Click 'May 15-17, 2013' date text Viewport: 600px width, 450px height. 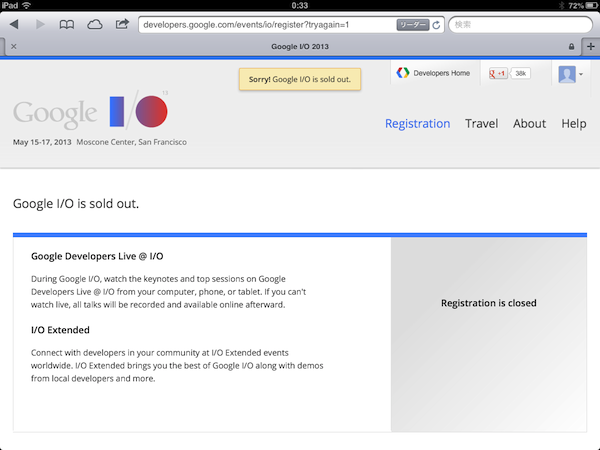pyautogui.click(x=42, y=142)
